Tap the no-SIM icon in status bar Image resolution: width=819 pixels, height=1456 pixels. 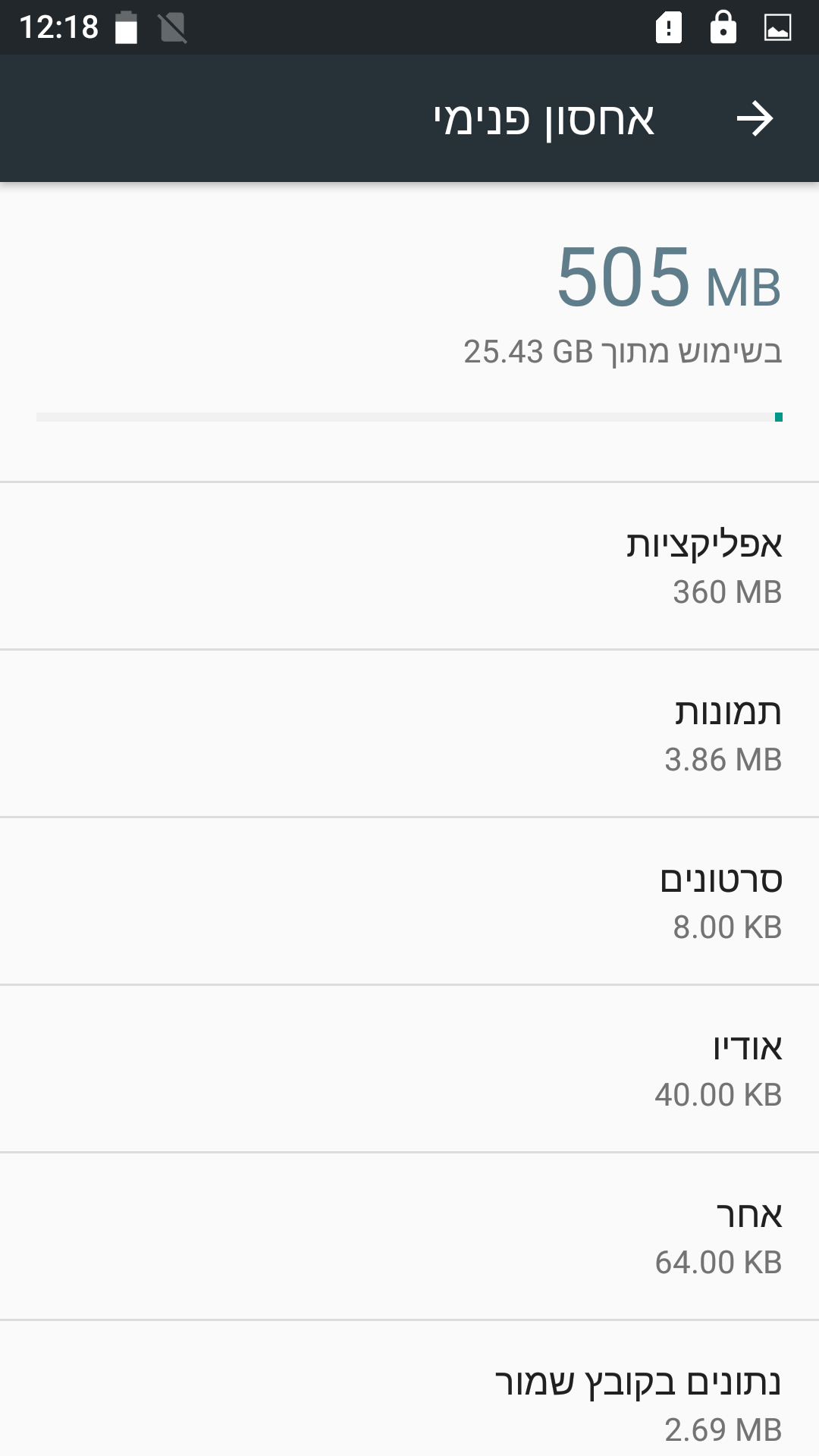(173, 28)
